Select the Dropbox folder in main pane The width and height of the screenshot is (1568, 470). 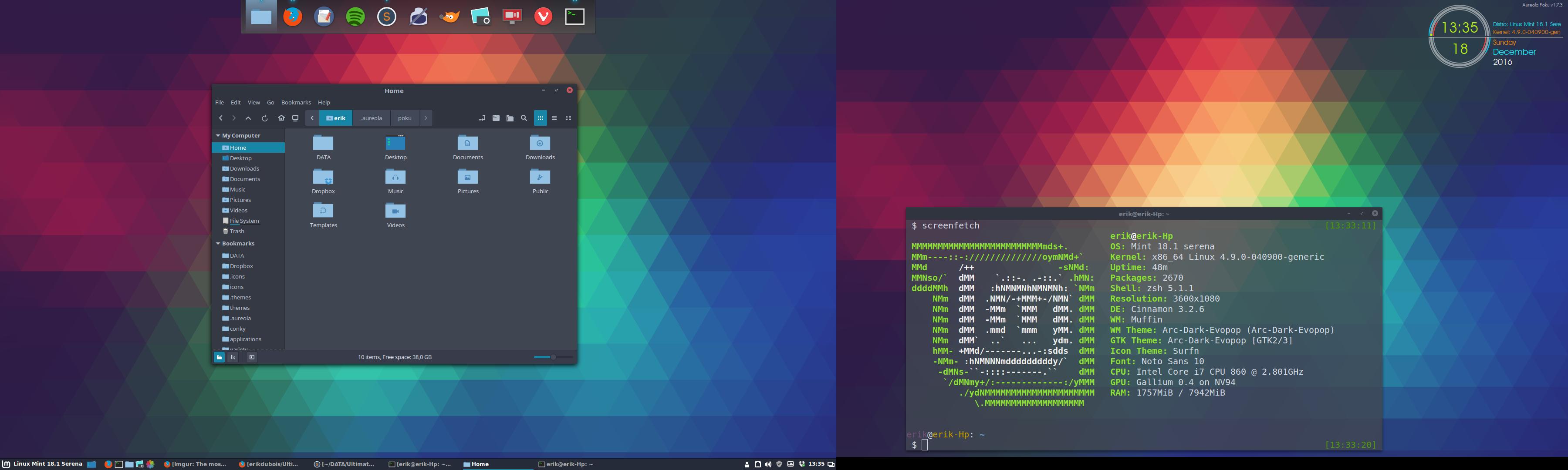pos(323,181)
